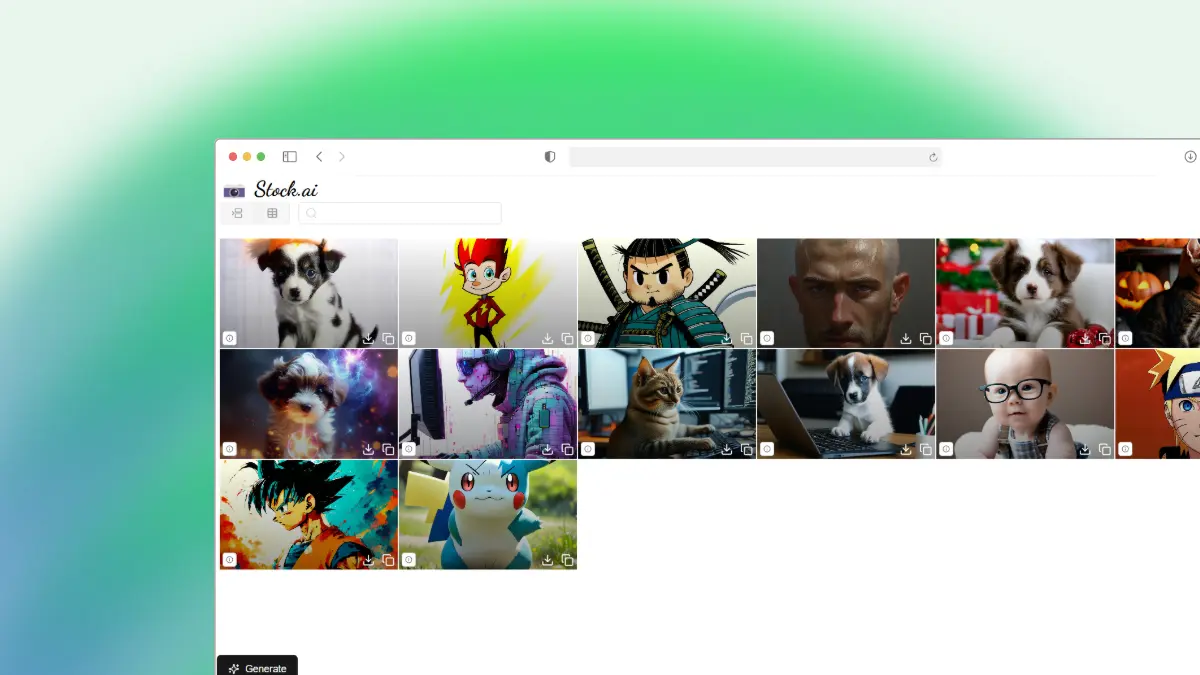The image size is (1200, 675).
Task: Open info for baby with glasses image
Action: click(946, 450)
